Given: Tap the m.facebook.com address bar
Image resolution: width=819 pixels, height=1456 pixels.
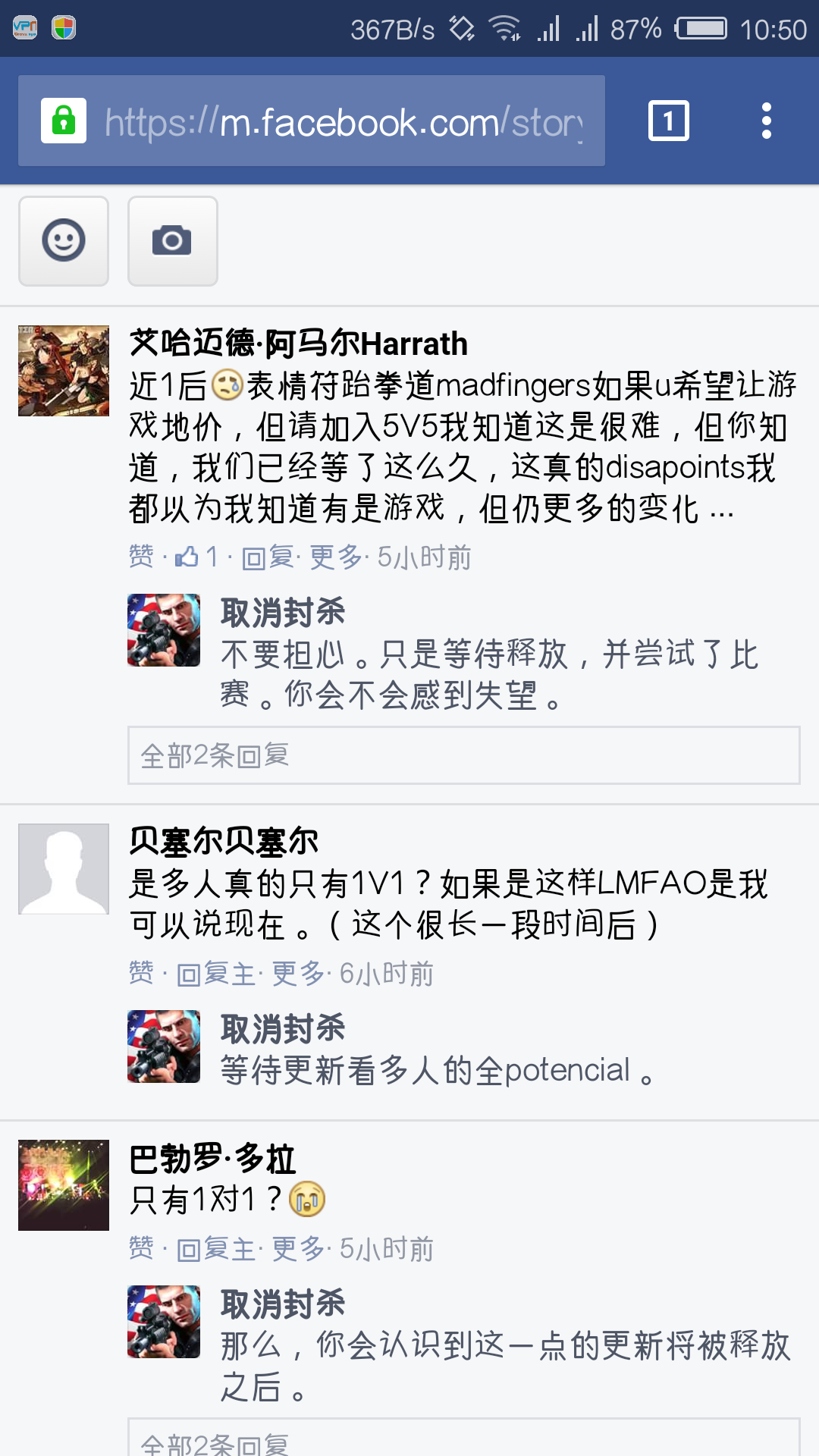Looking at the screenshot, I should click(312, 121).
